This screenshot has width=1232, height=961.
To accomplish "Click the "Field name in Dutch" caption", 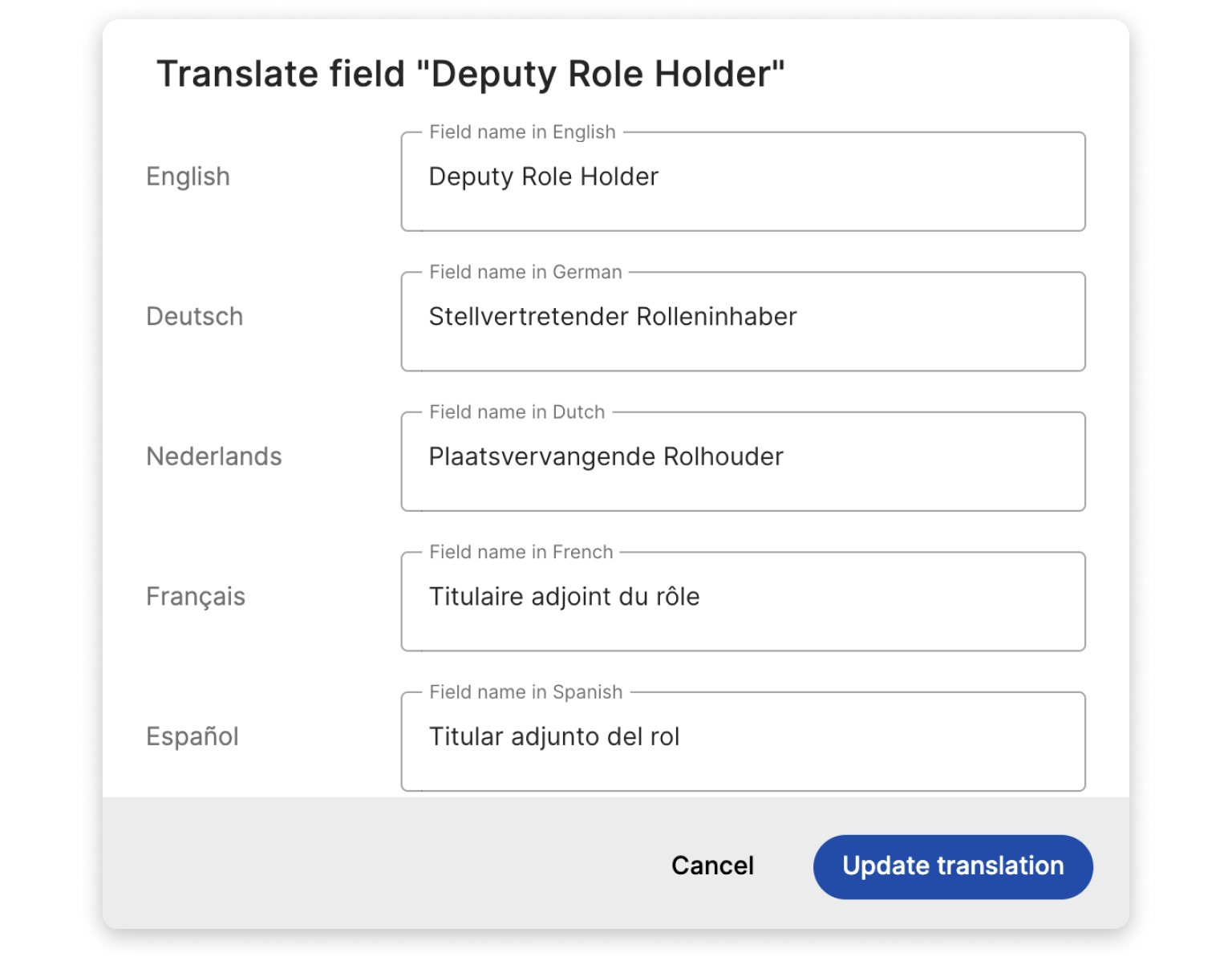I will 517,412.
